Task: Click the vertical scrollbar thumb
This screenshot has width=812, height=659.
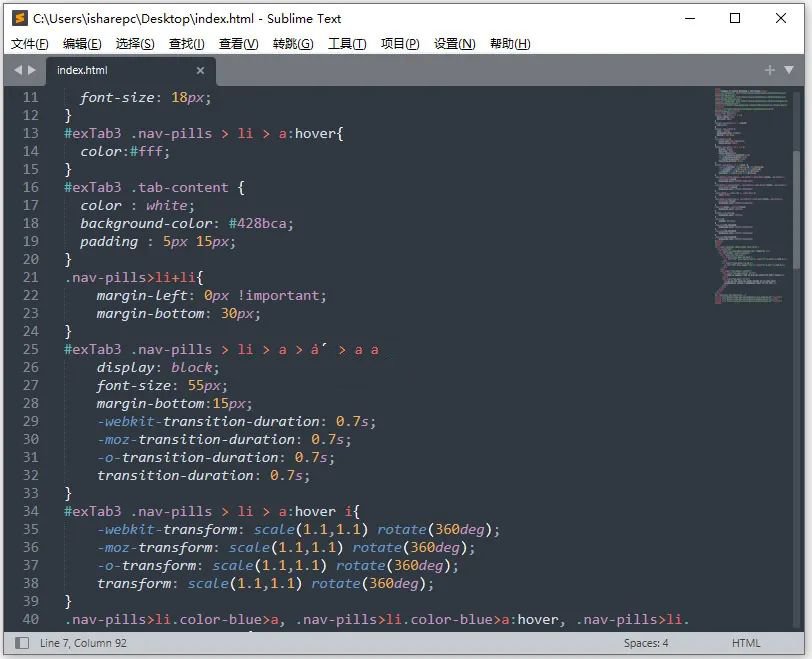Action: [x=796, y=210]
